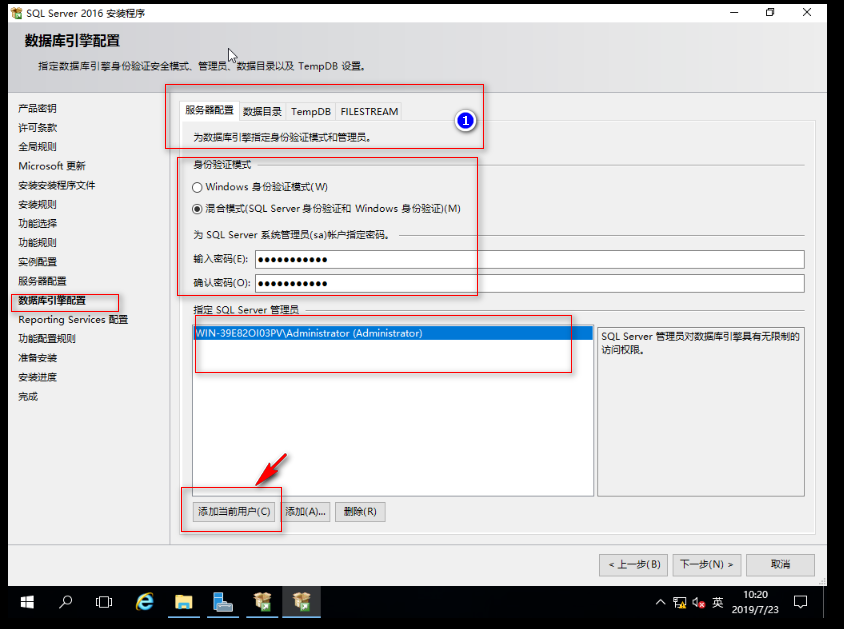Restore down the SQL Server setup window
The image size is (844, 629).
[x=770, y=12]
